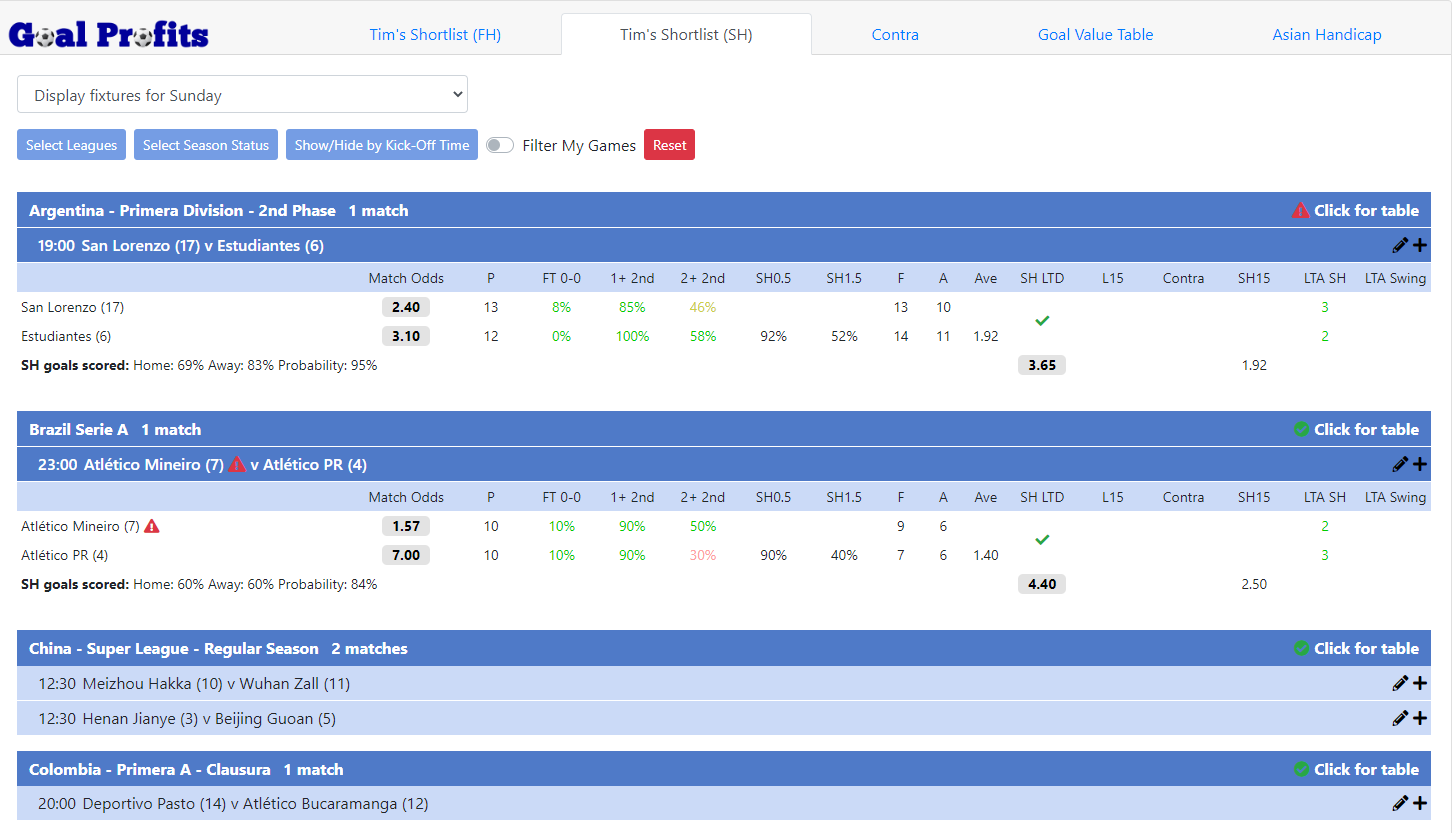The image size is (1453, 833).
Task: Click San Lorenzo FT 0-0 value 8%
Action: tap(561, 307)
